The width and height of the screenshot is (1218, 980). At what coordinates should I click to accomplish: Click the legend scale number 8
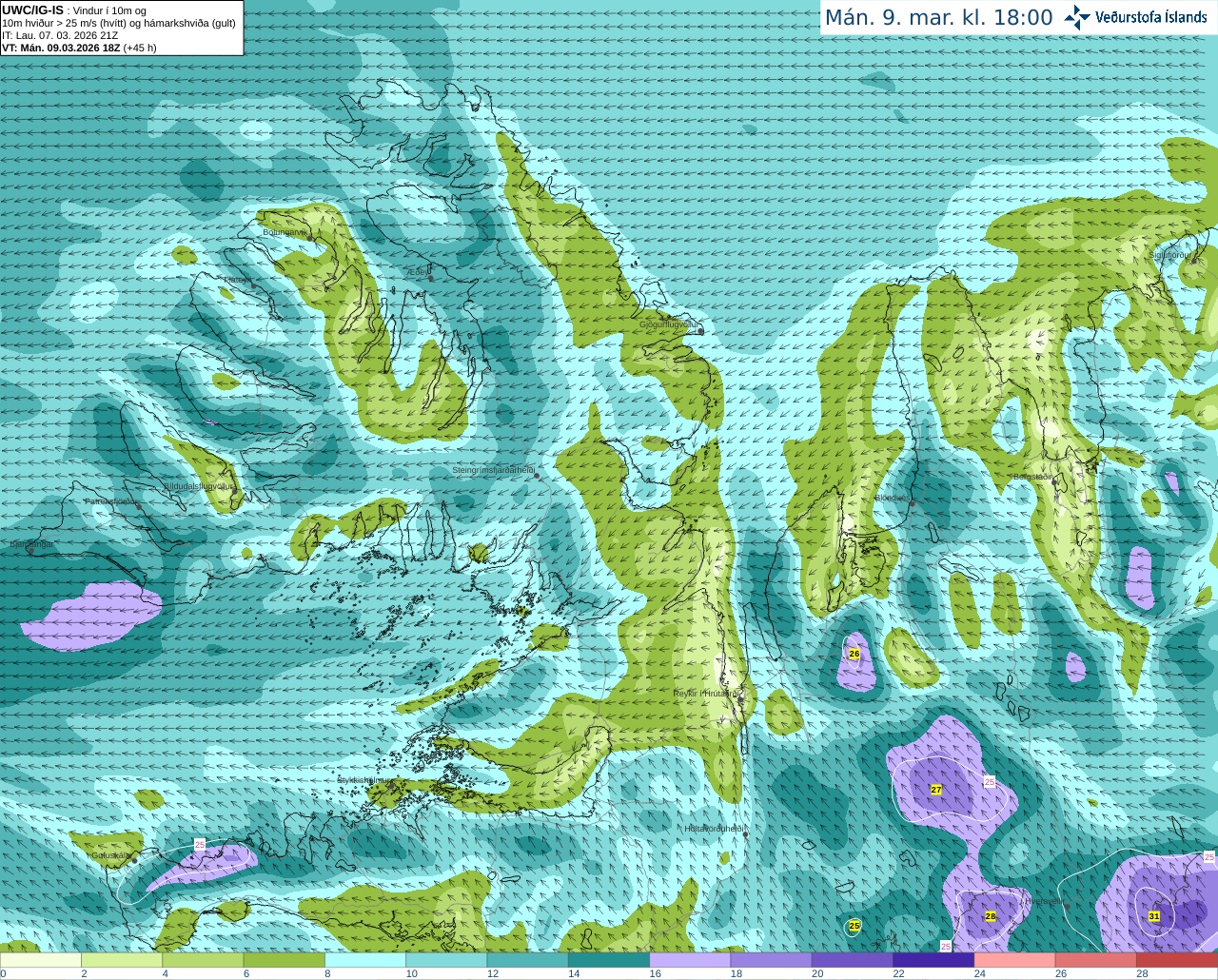pyautogui.click(x=327, y=973)
